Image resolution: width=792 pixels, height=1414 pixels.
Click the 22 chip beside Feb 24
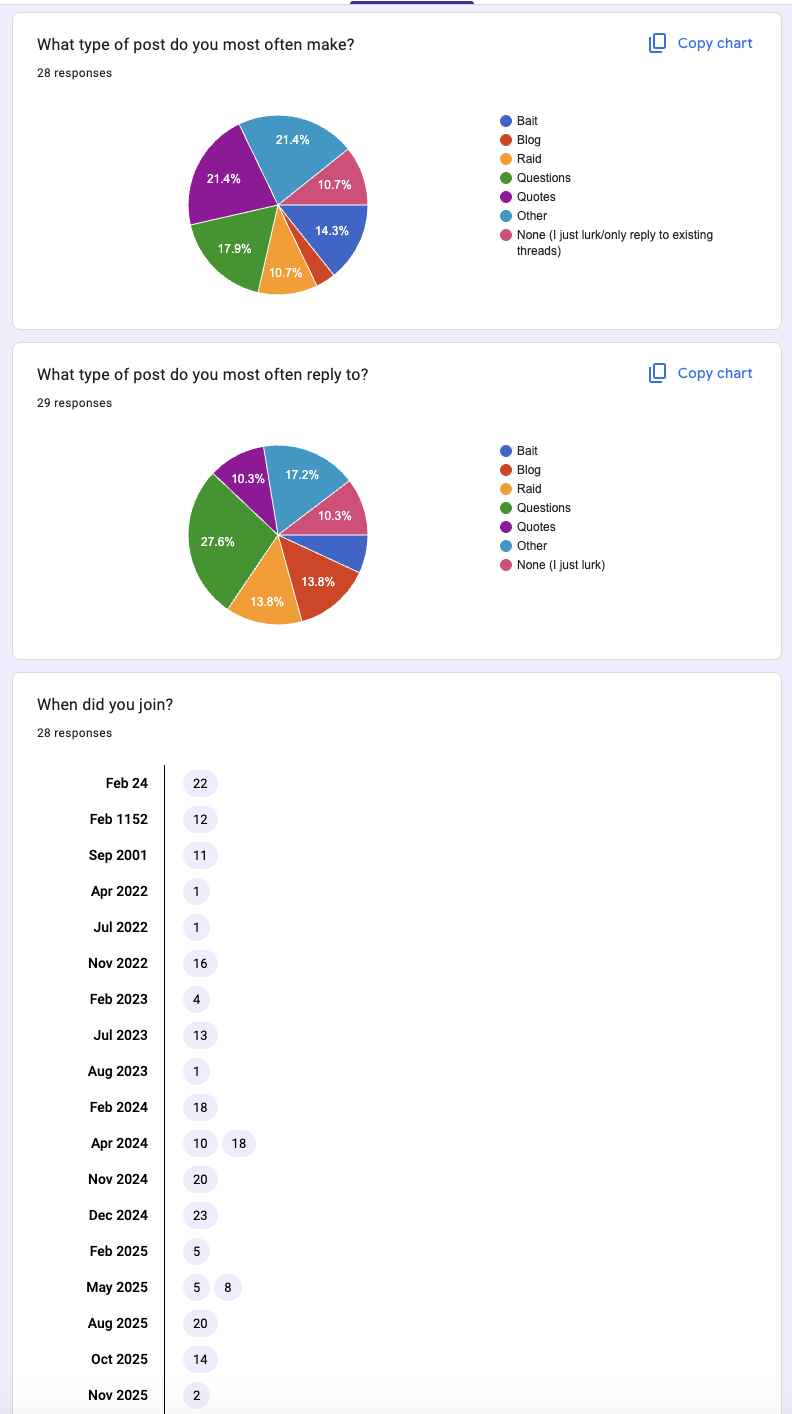[200, 783]
